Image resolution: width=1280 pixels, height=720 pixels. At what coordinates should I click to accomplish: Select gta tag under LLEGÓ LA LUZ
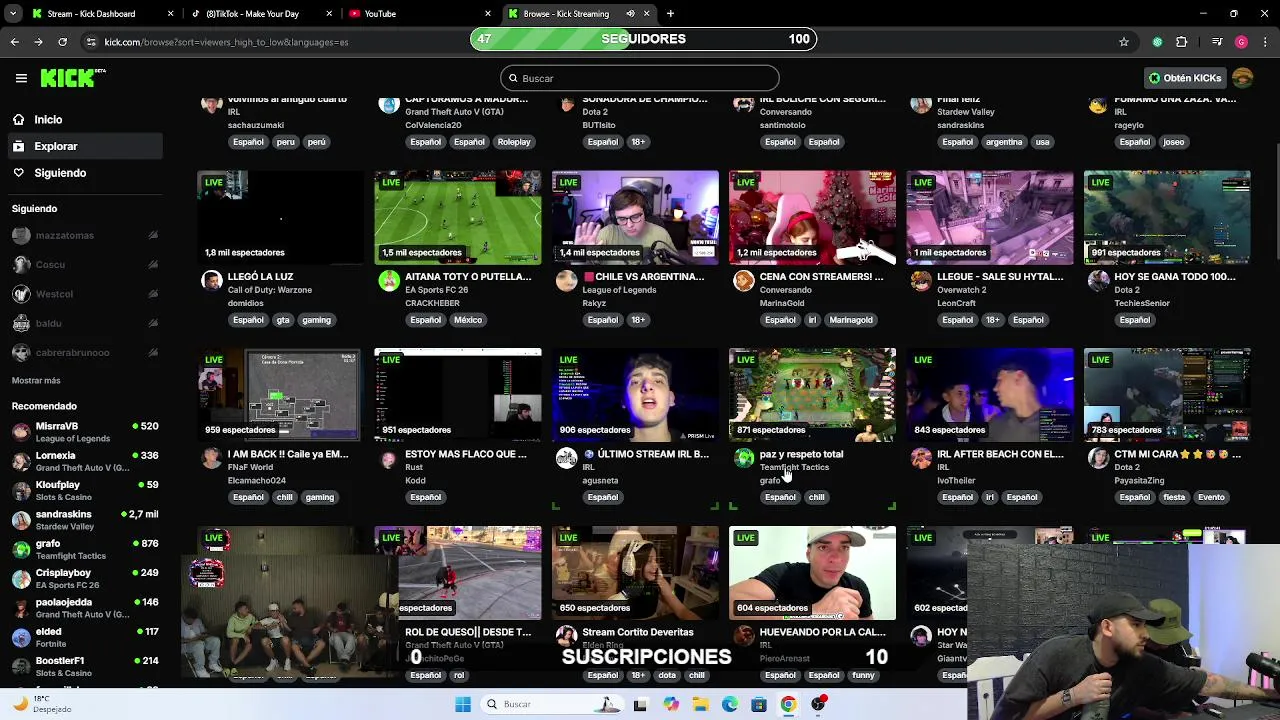[283, 320]
